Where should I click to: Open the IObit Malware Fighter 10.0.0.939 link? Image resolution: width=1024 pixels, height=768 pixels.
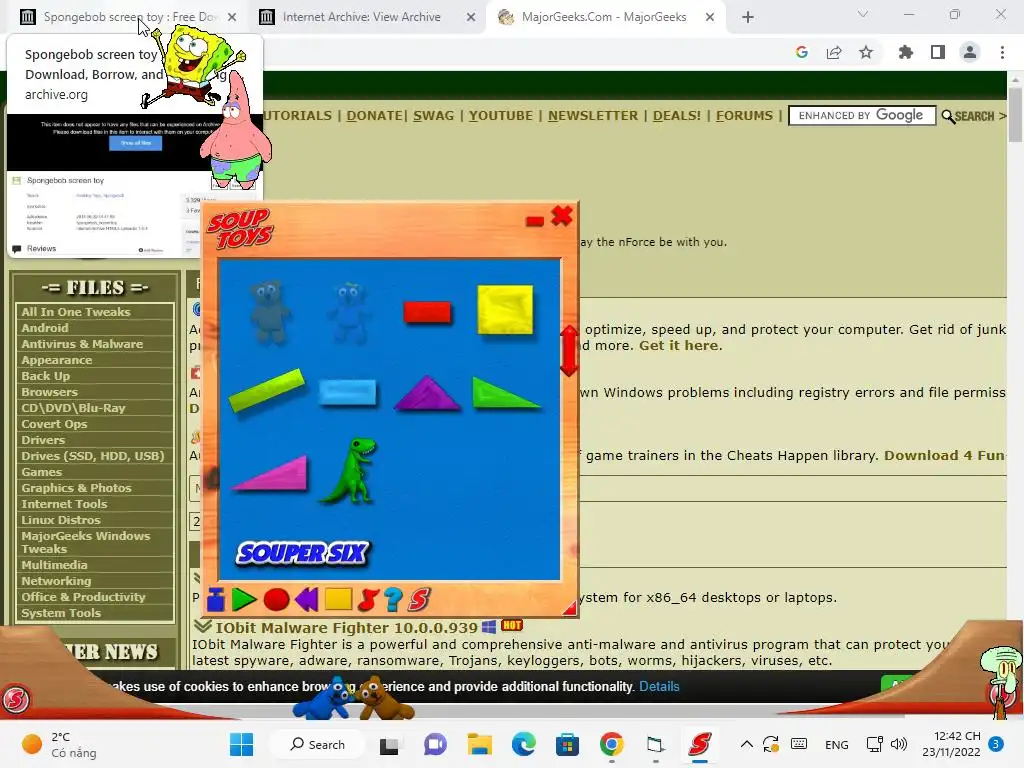pyautogui.click(x=347, y=628)
